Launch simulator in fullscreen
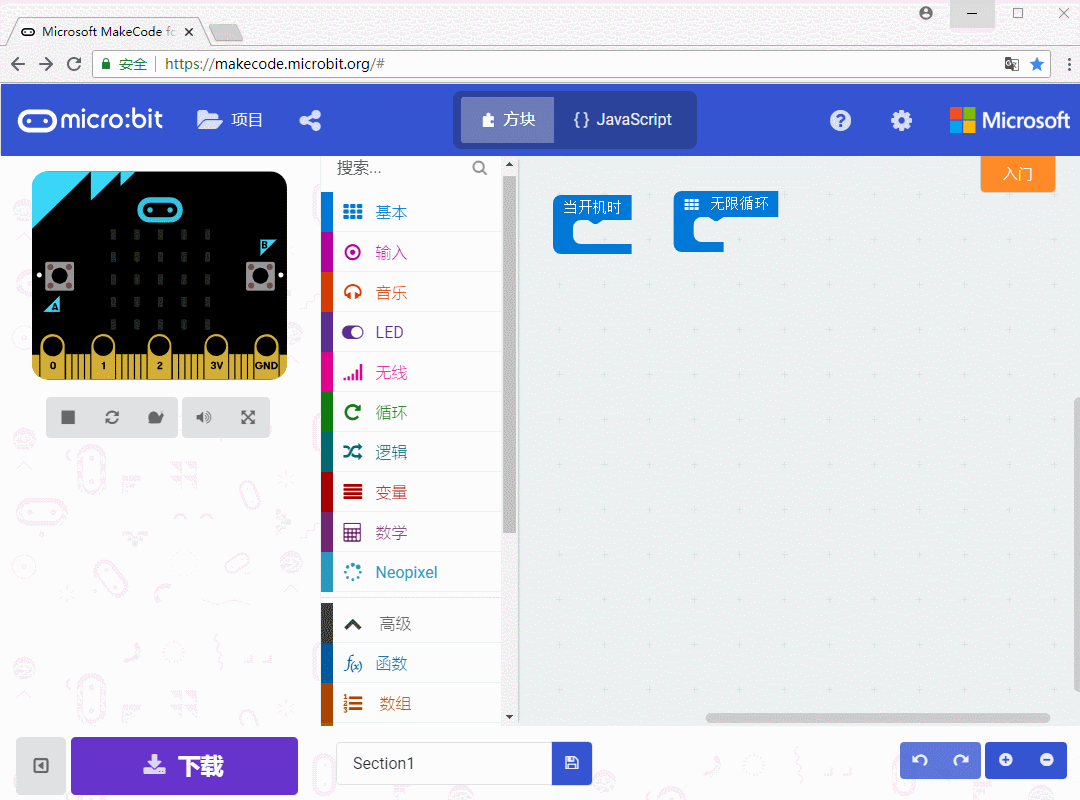1080x800 pixels. pyautogui.click(x=248, y=417)
